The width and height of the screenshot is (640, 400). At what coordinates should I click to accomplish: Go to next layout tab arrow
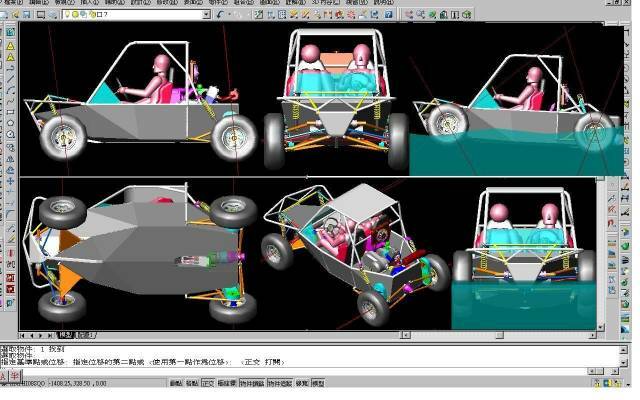(40, 335)
